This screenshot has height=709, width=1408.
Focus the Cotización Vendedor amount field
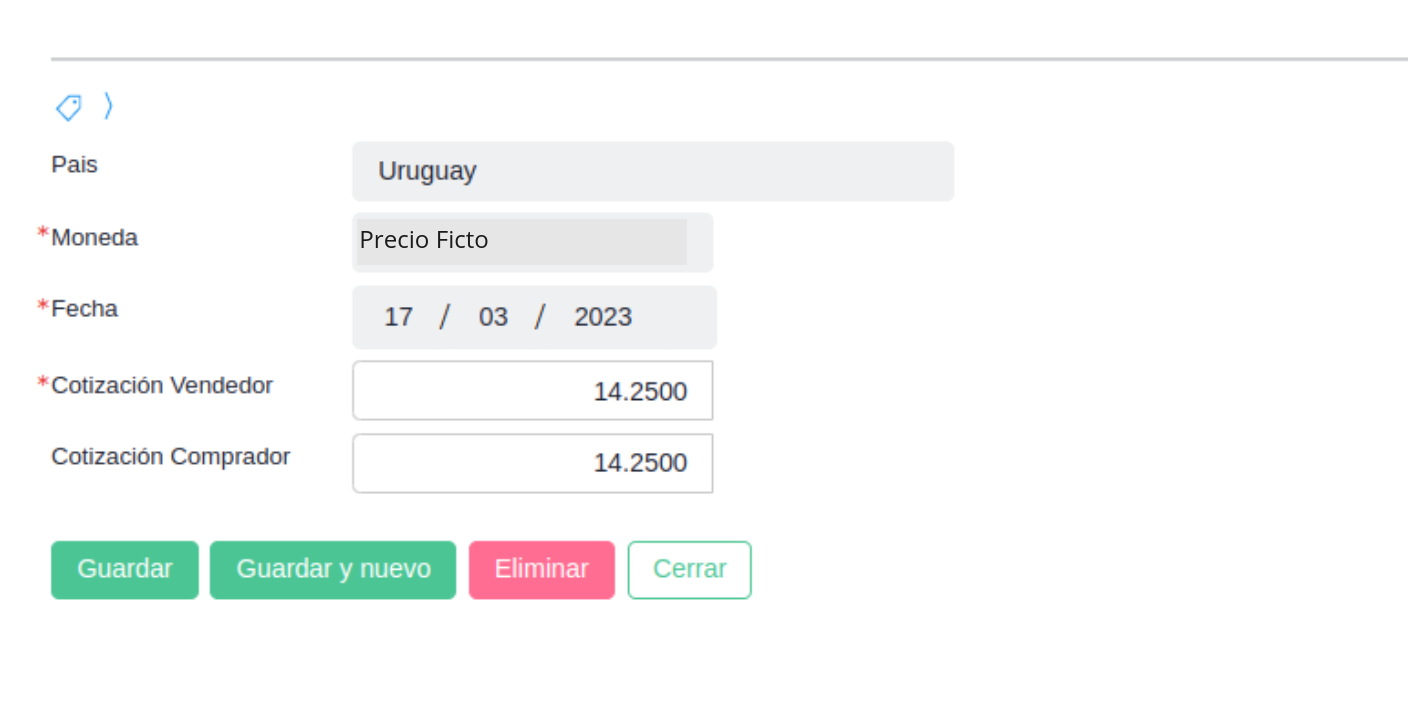coord(532,391)
